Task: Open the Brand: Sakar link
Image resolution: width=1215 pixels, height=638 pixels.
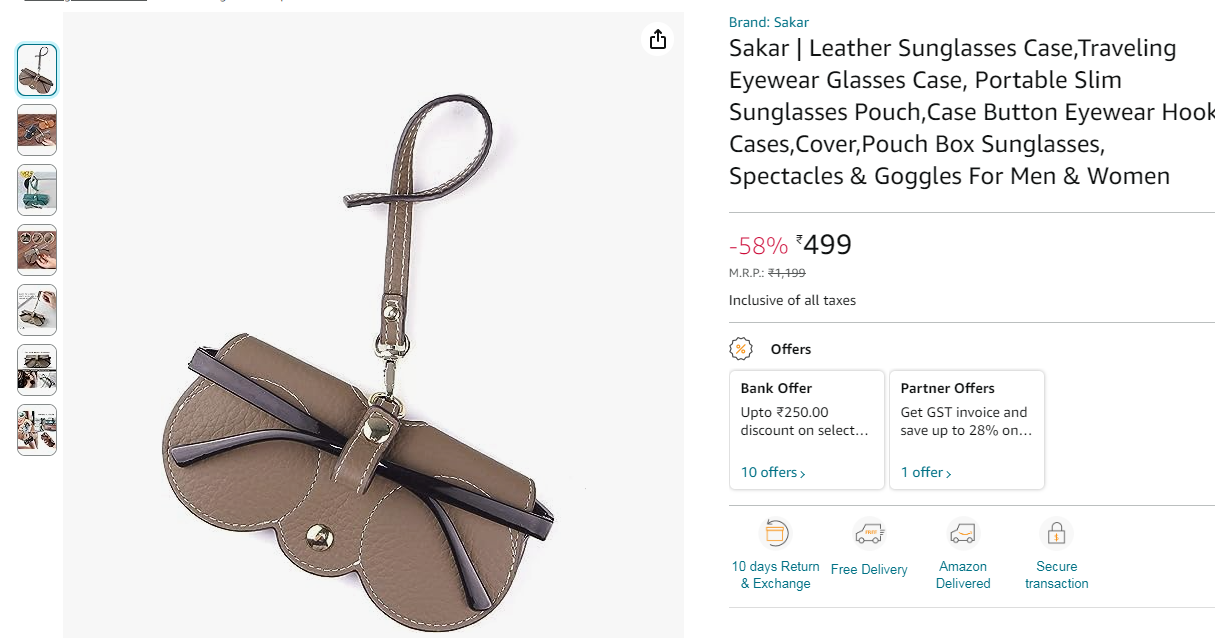Action: [769, 22]
